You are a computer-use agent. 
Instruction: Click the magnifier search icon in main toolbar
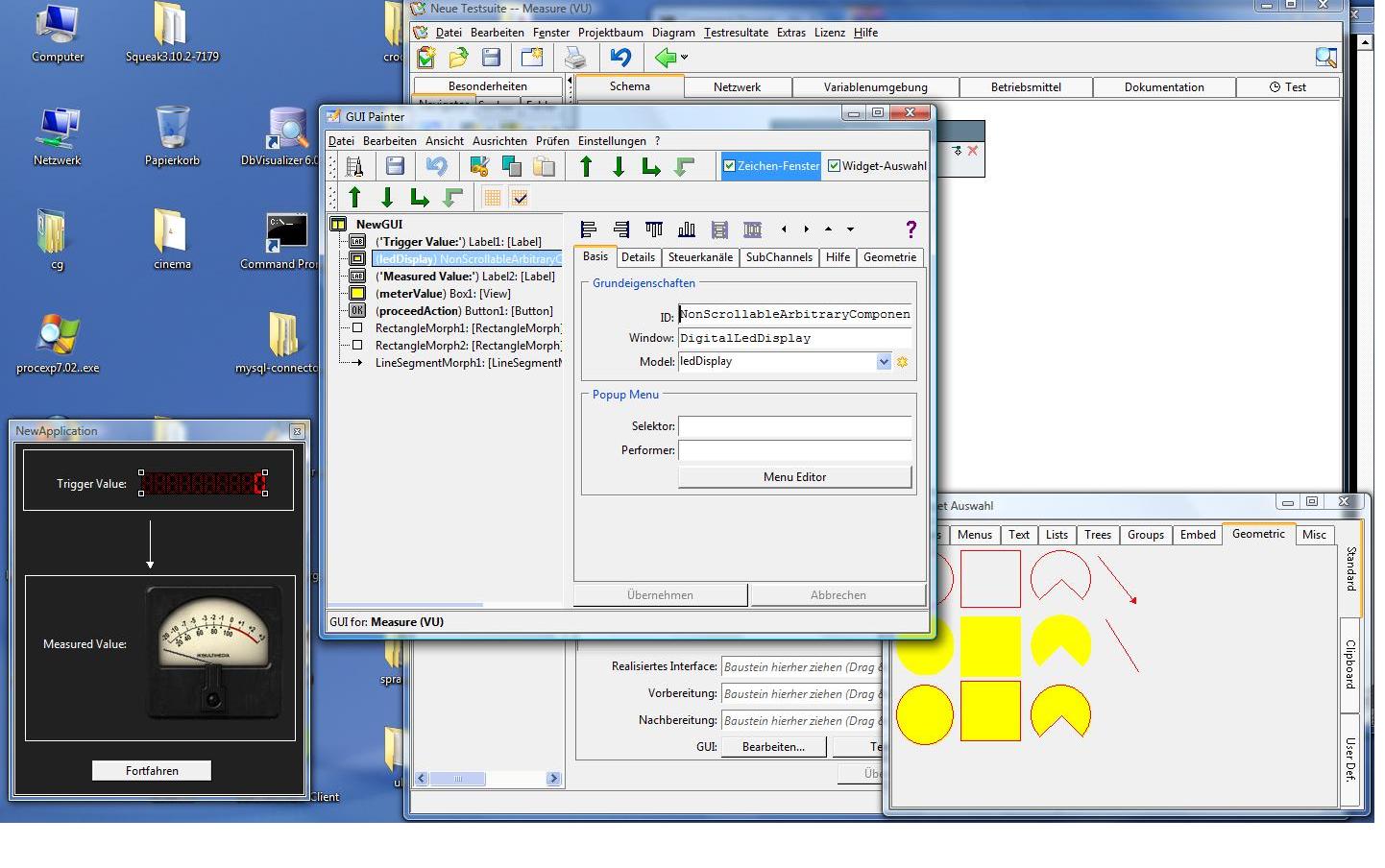point(1325,58)
